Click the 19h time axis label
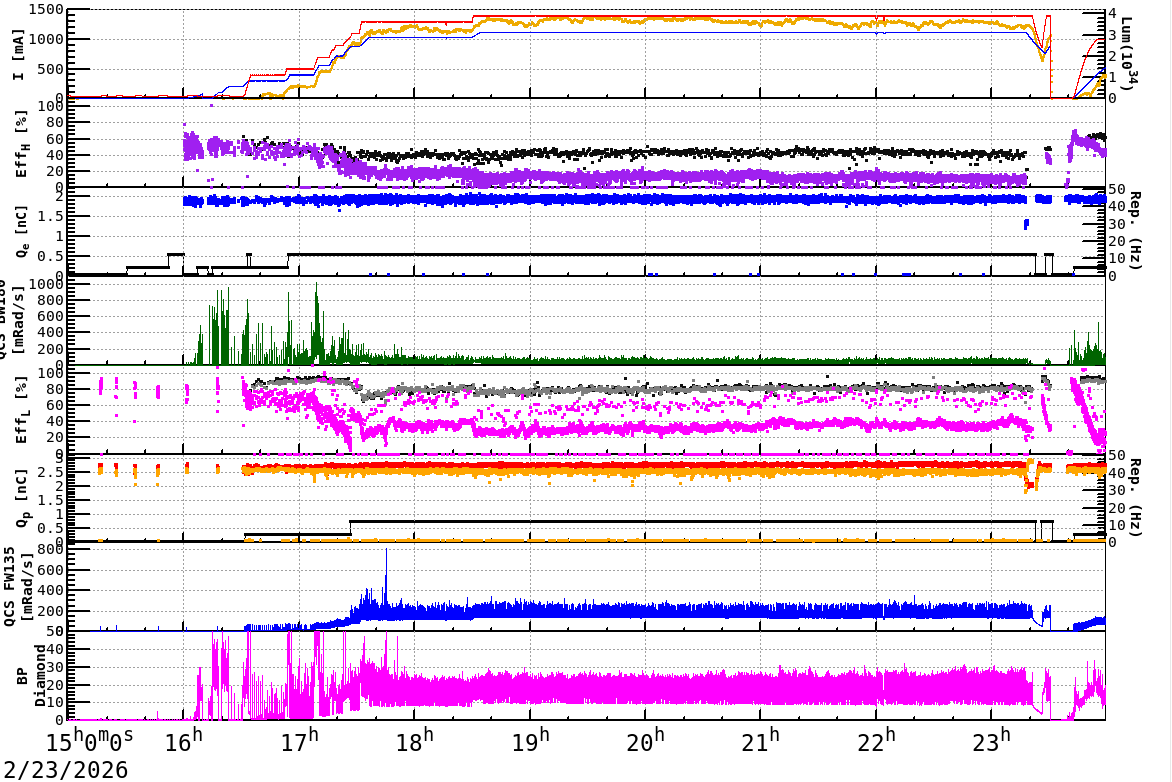 pos(530,742)
